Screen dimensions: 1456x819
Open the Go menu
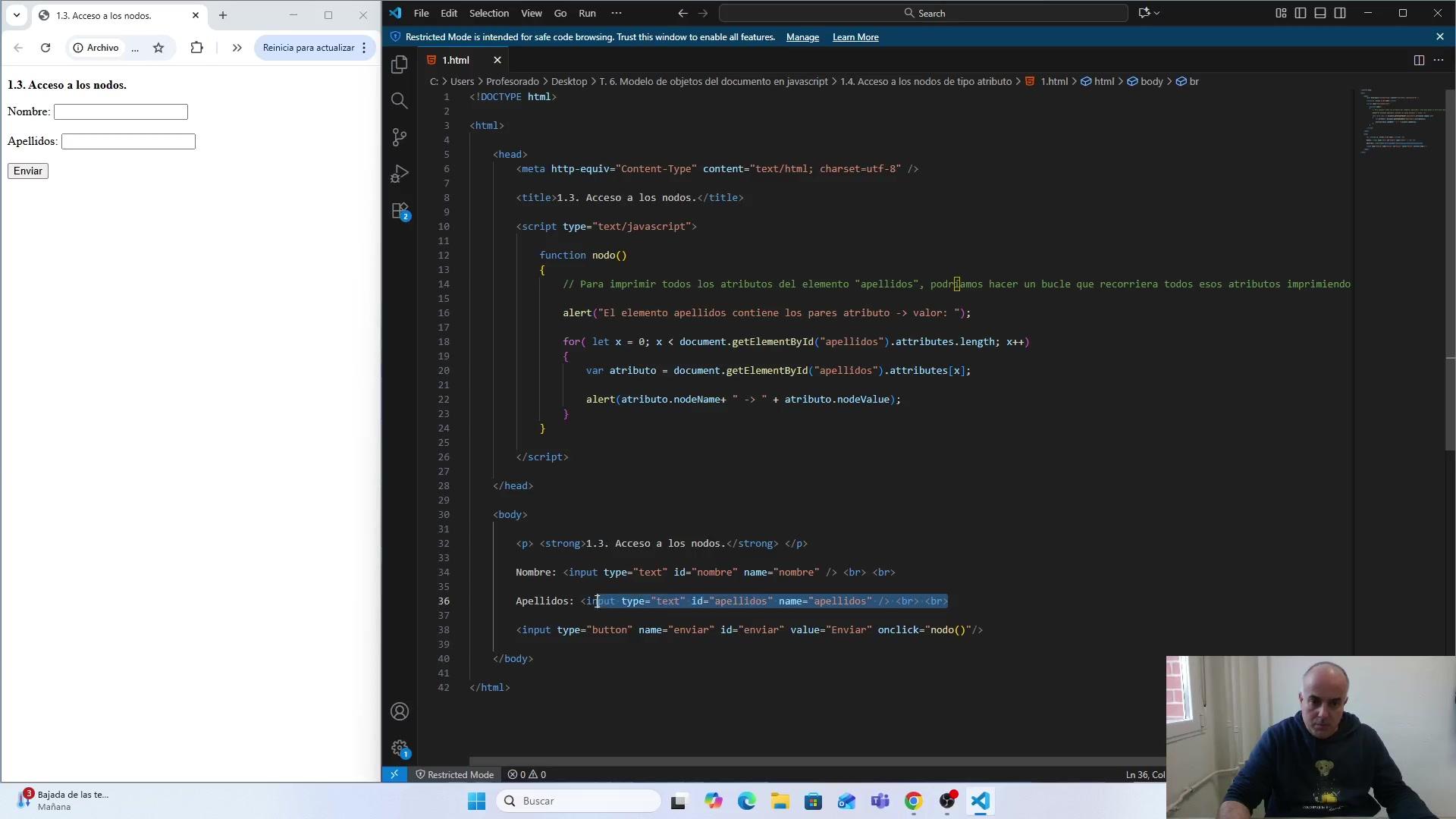click(x=560, y=13)
